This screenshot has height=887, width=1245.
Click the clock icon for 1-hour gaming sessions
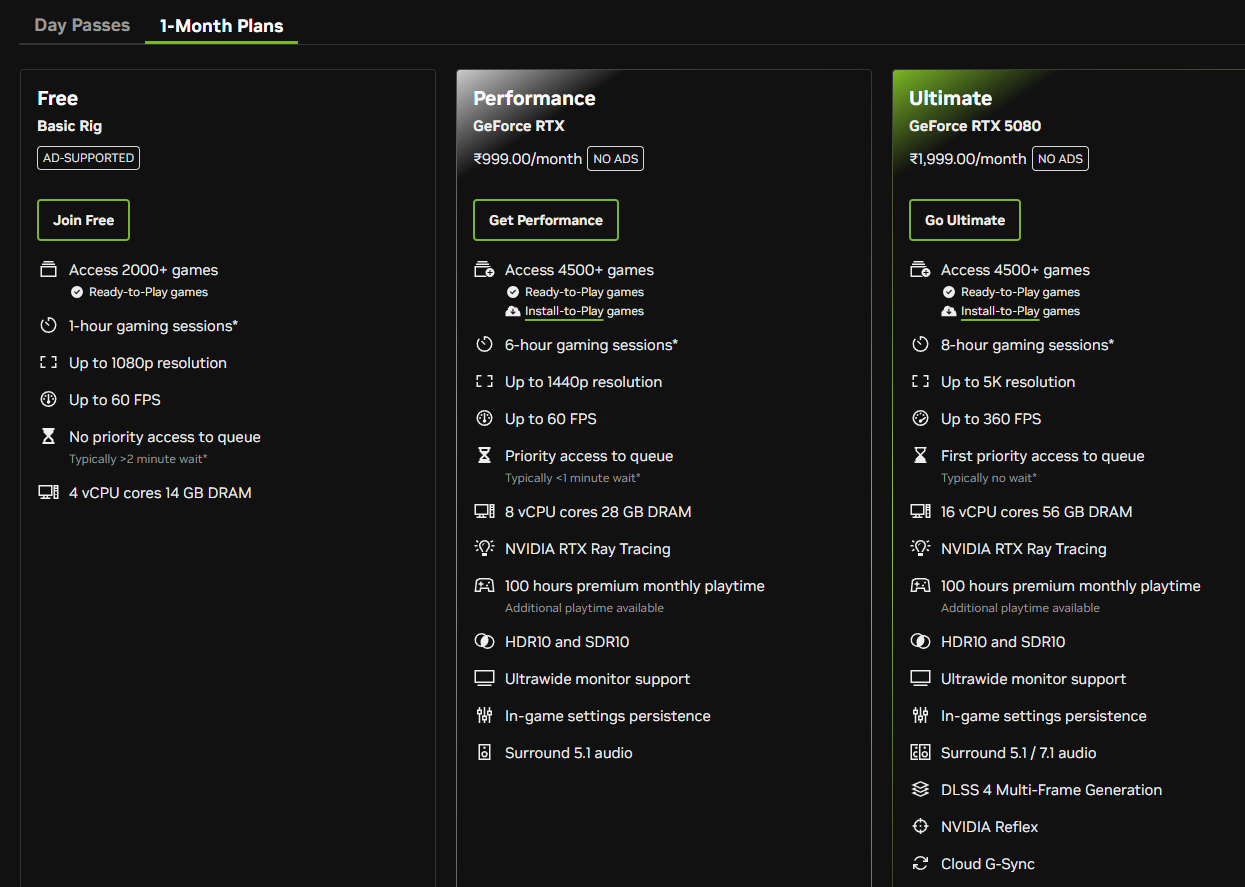click(48, 326)
